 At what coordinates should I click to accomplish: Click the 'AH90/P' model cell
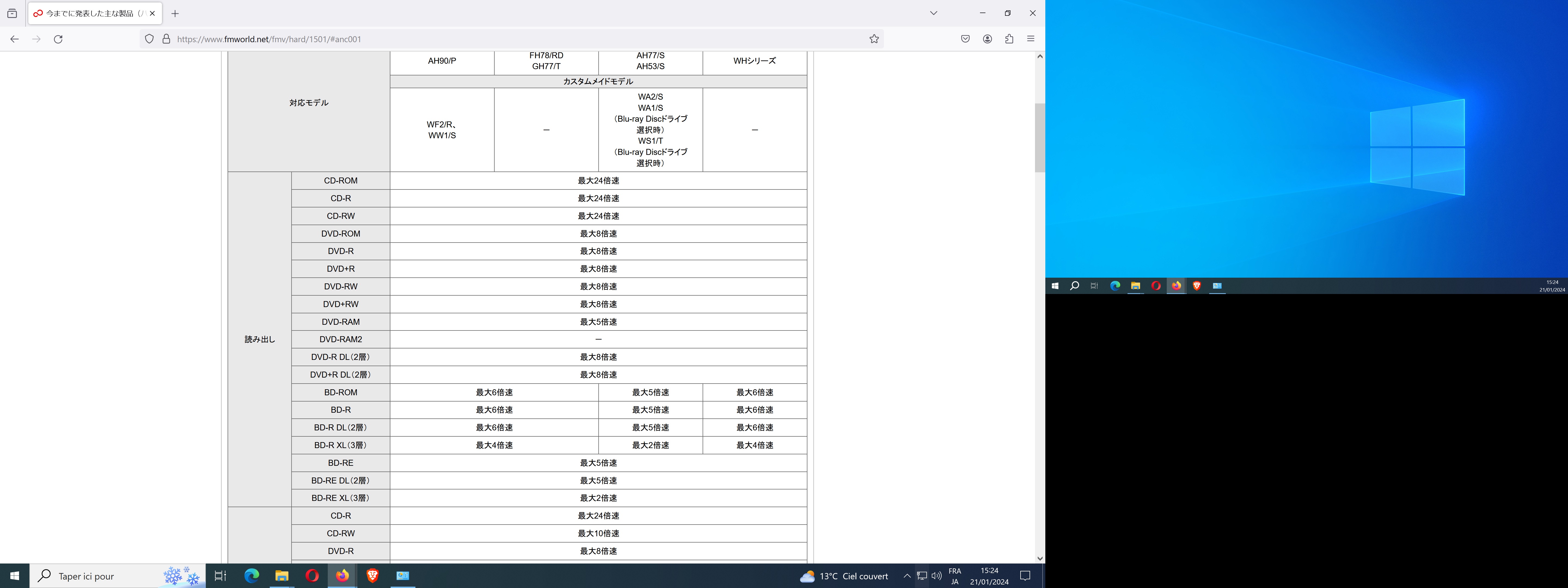[x=442, y=61]
